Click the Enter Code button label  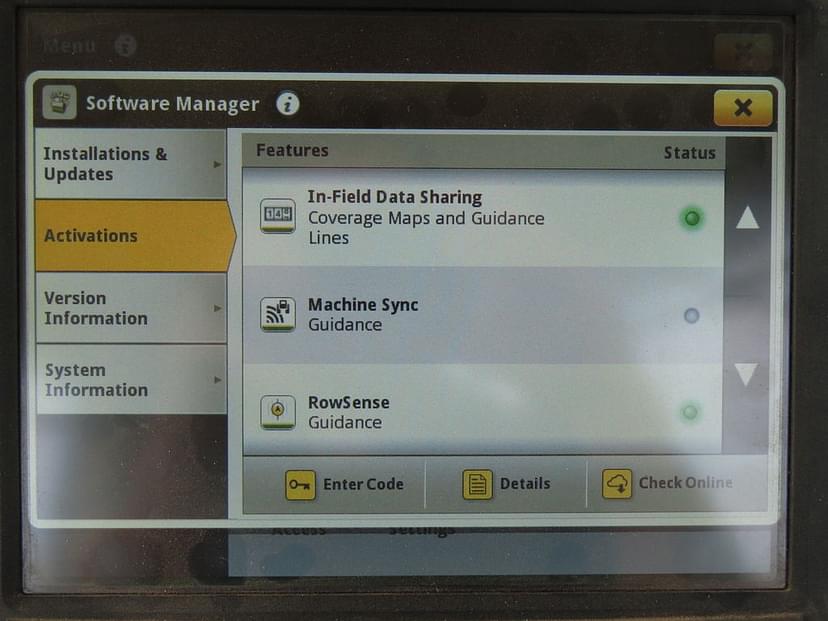pyautogui.click(x=363, y=484)
